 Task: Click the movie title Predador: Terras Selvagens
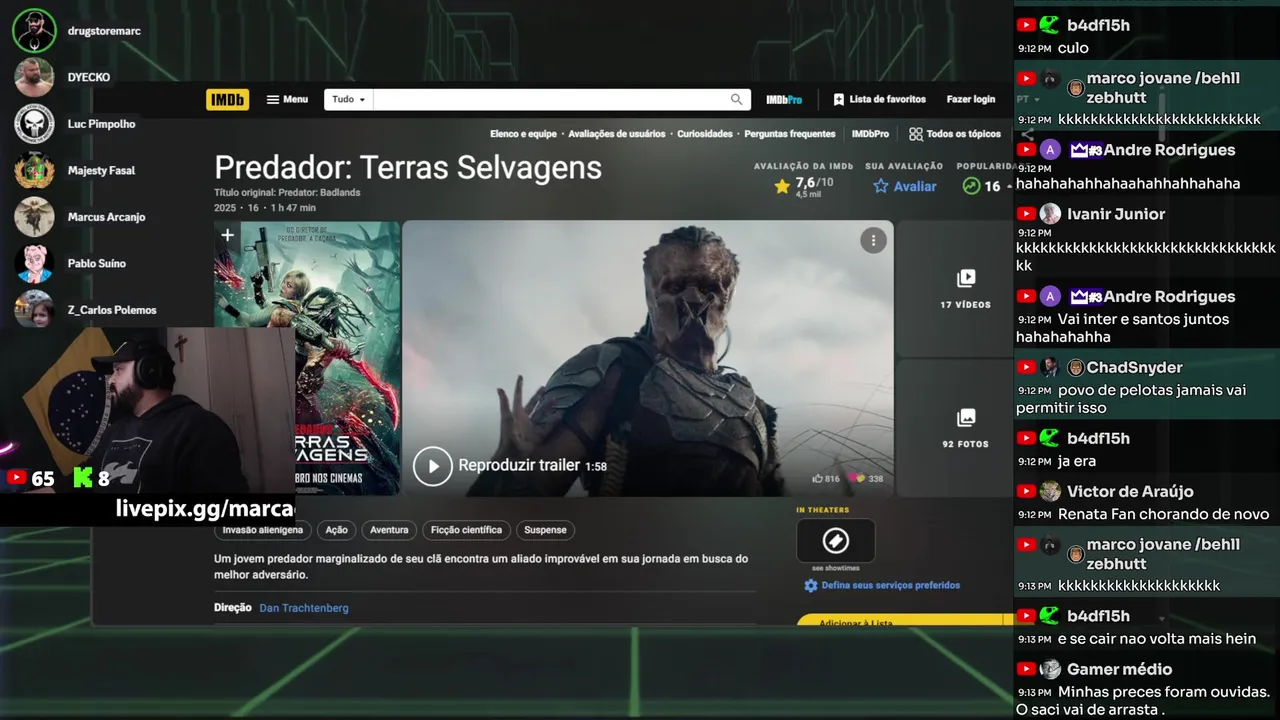click(408, 167)
